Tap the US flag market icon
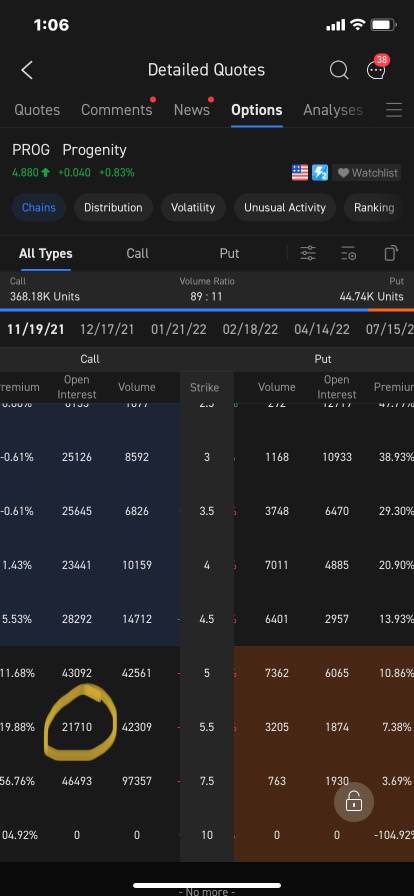 [x=300, y=173]
